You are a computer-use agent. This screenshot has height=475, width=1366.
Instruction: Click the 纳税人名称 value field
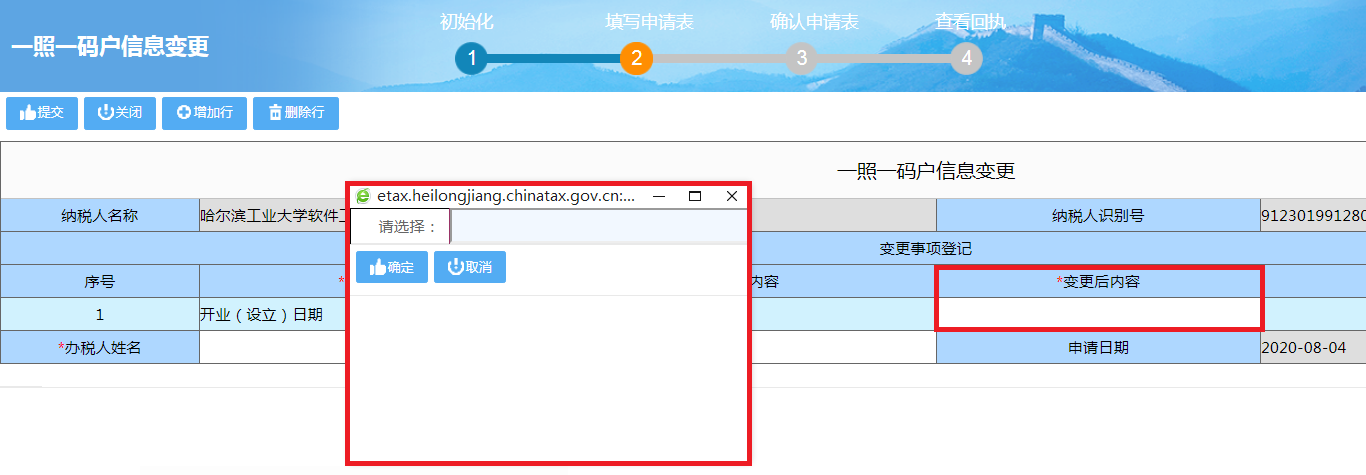(272, 215)
